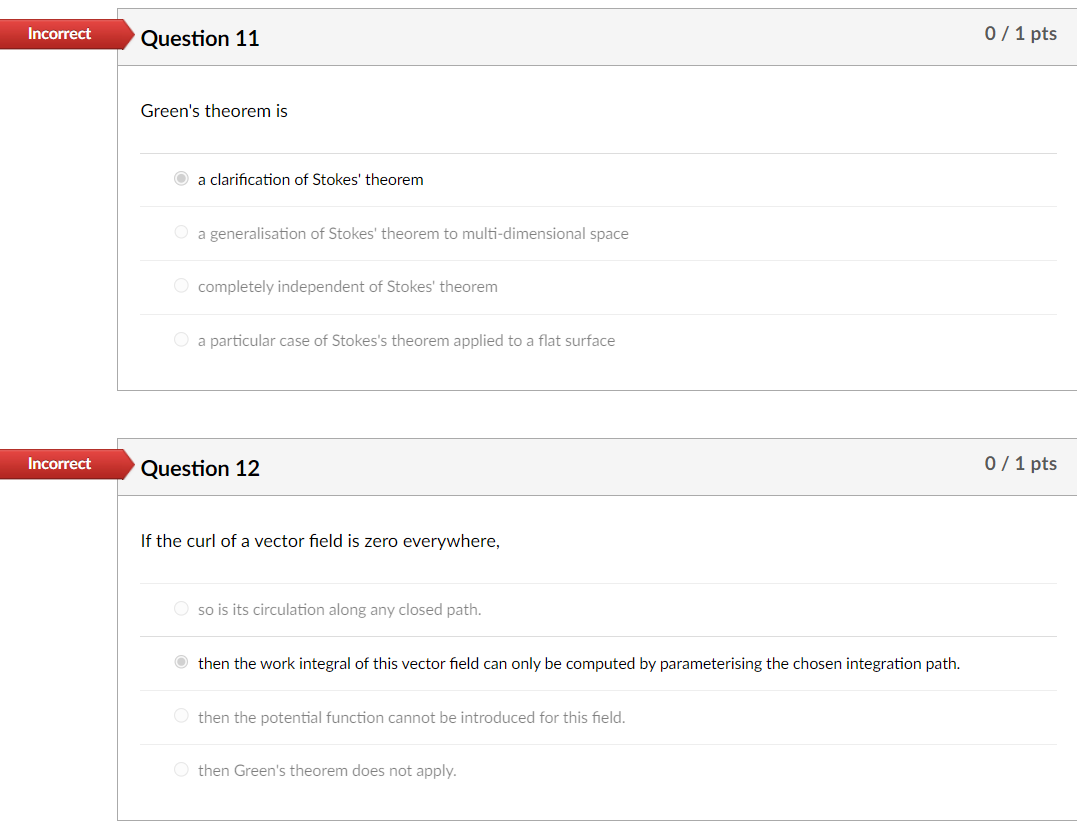Screen dimensions: 1077x822
Task: Choose the 'work integral' answer in Question 12
Action: [x=181, y=662]
